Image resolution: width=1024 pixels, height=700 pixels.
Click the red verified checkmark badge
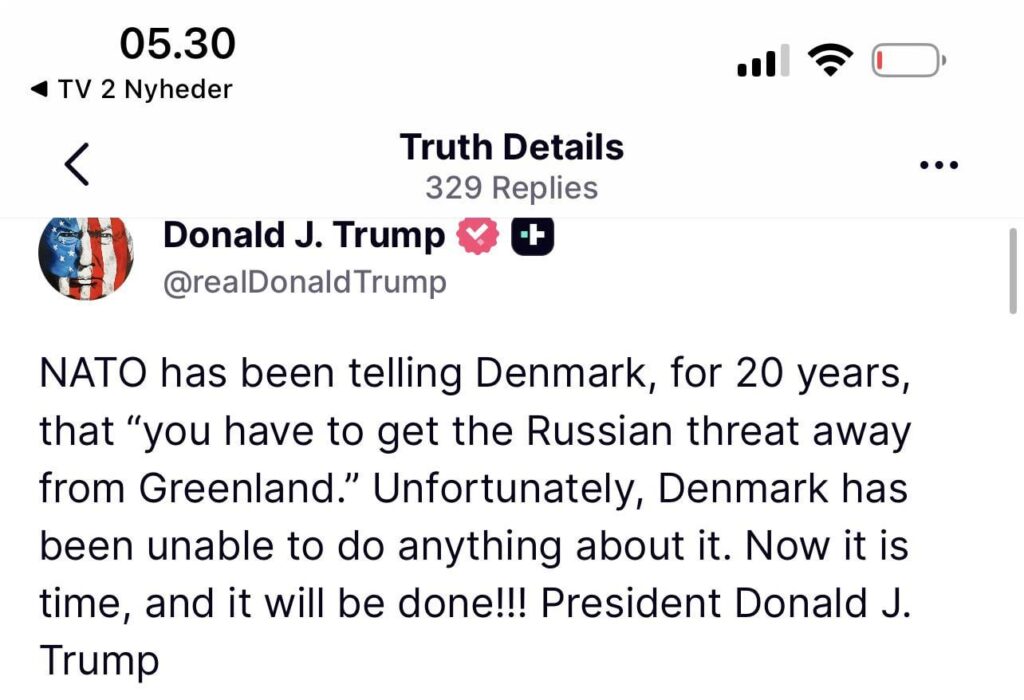click(x=478, y=236)
